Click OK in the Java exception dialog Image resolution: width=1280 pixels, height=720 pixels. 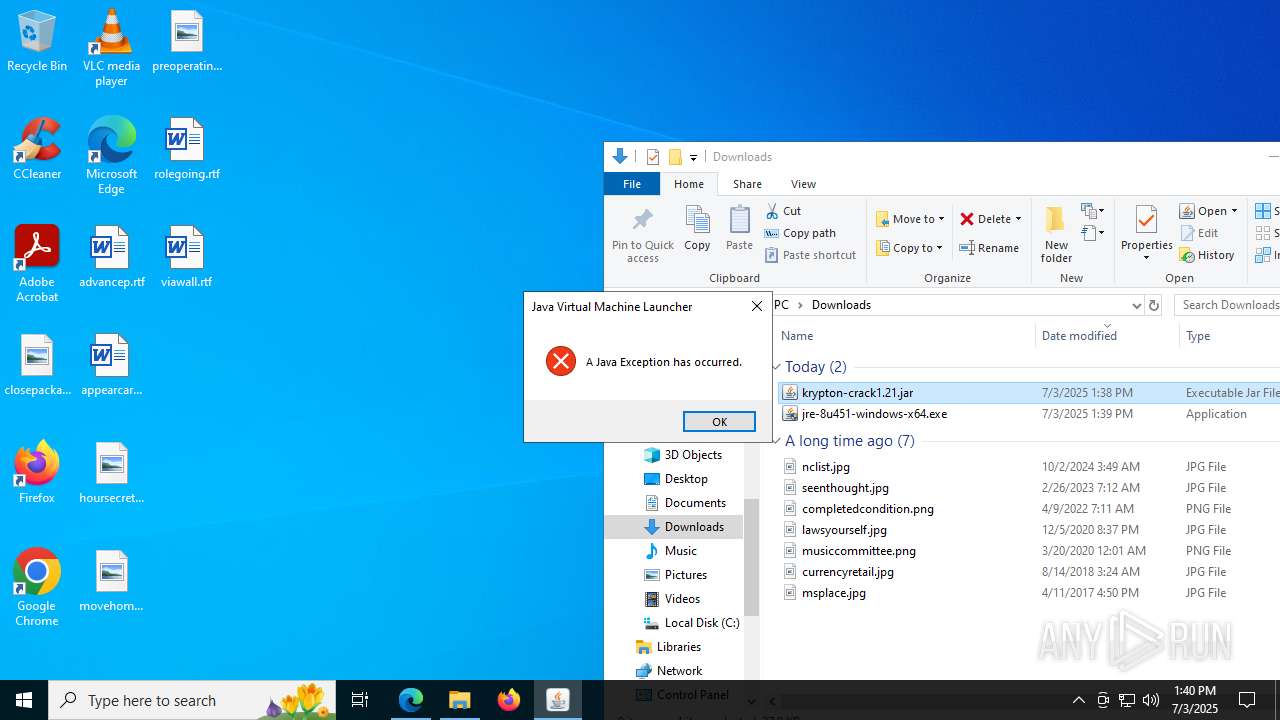[x=719, y=422]
